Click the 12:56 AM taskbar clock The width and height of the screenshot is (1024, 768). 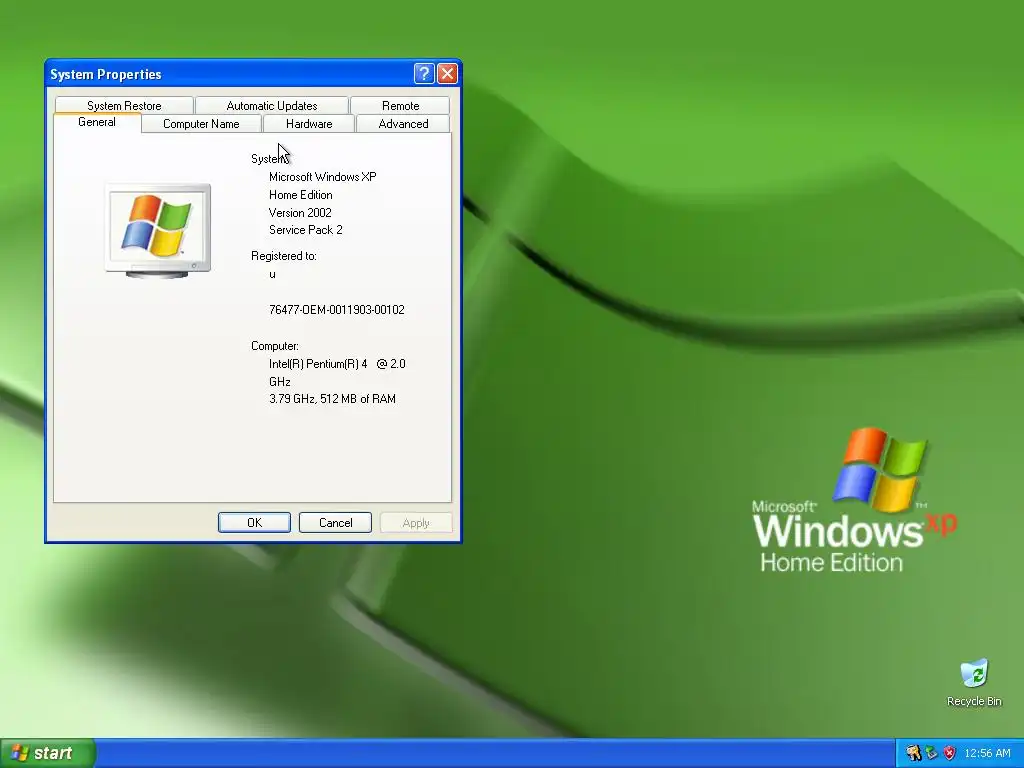tap(987, 753)
